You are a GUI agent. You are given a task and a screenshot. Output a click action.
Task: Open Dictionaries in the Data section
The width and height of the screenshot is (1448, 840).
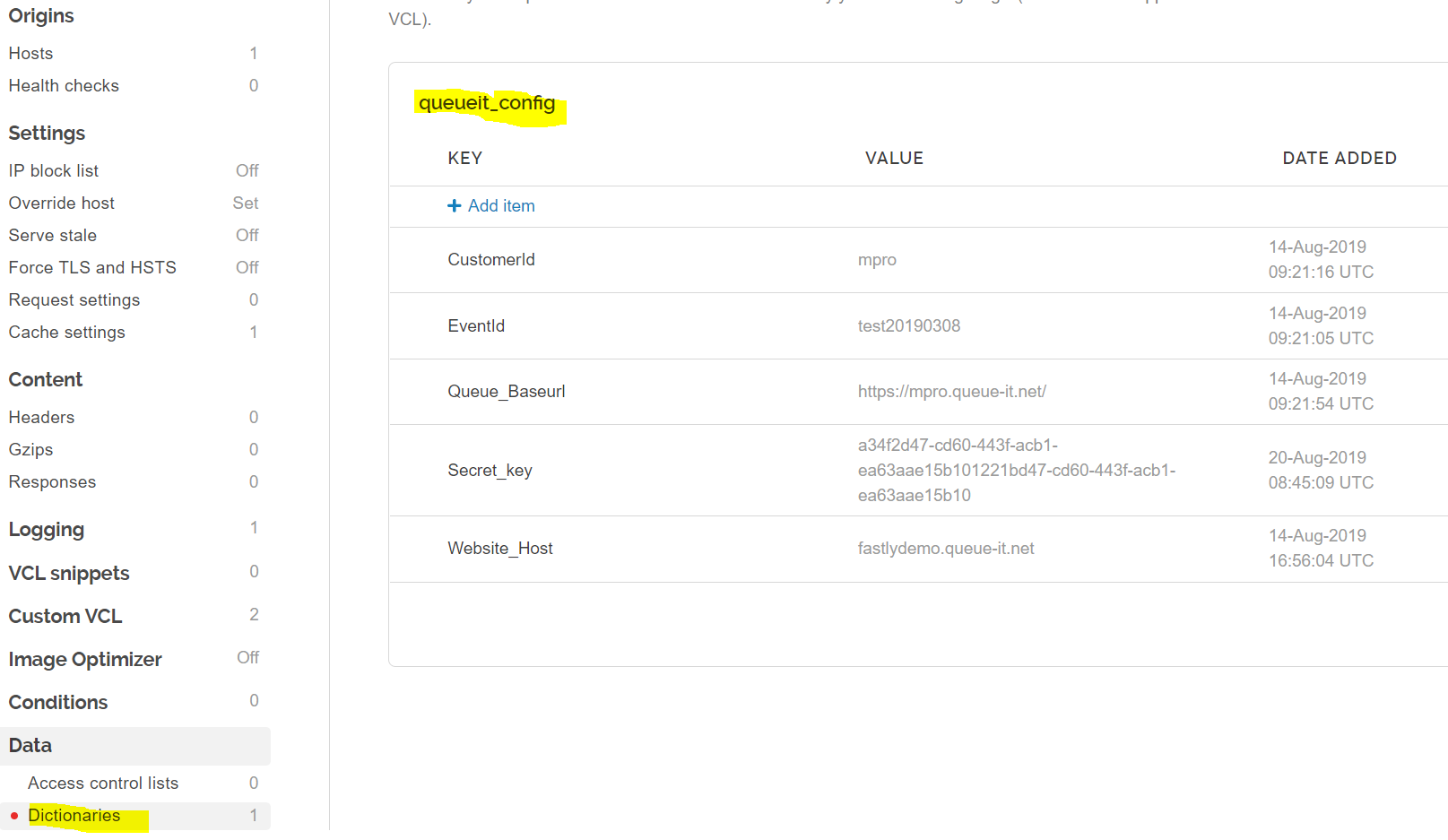click(74, 816)
